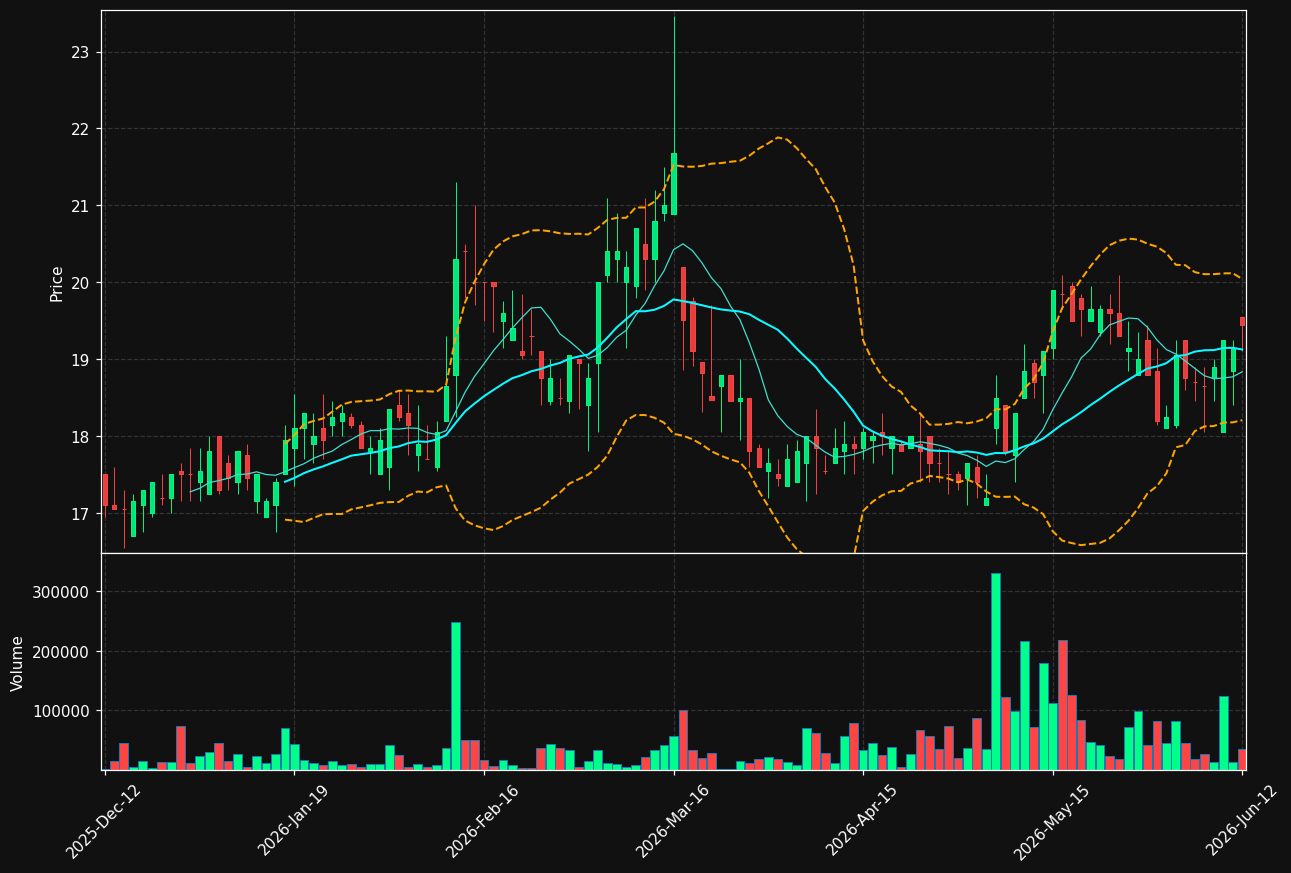Click the volume tick label 200000

coord(61,652)
